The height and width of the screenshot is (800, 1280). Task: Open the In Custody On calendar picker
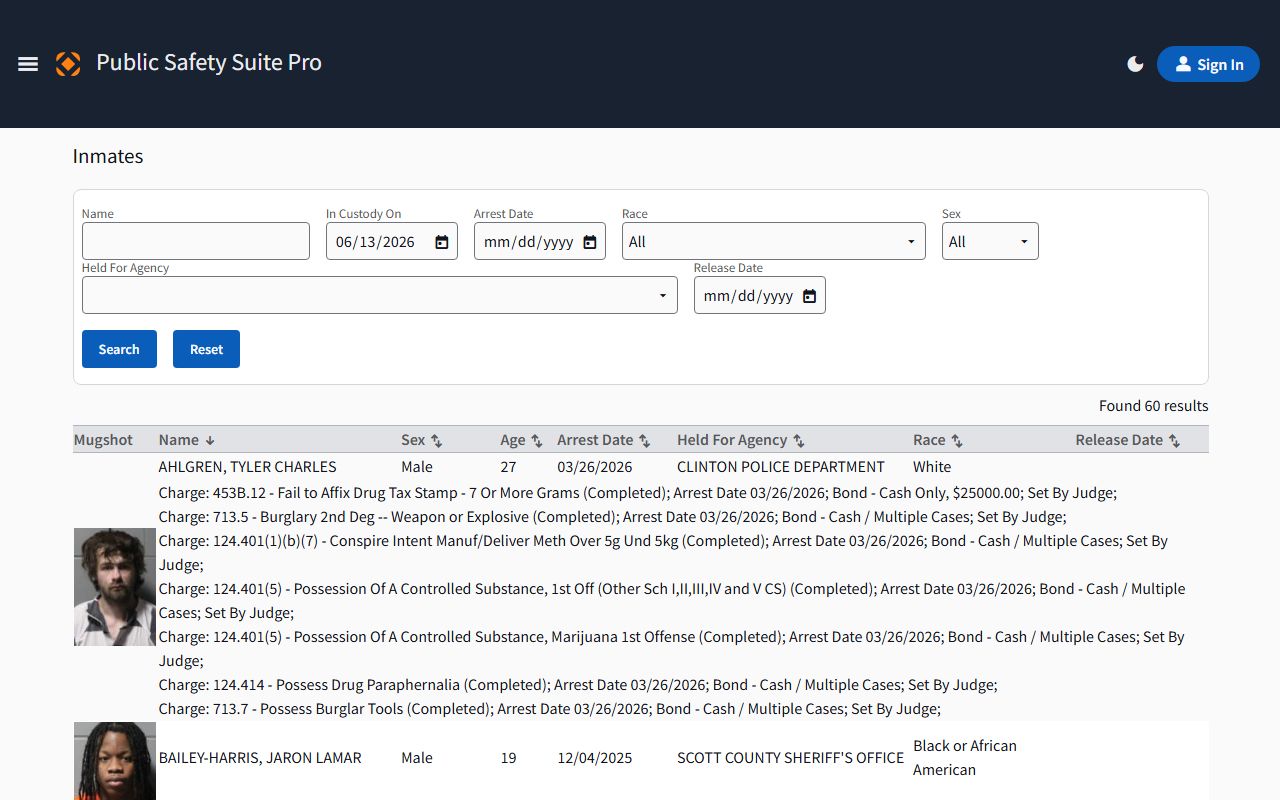coord(442,242)
